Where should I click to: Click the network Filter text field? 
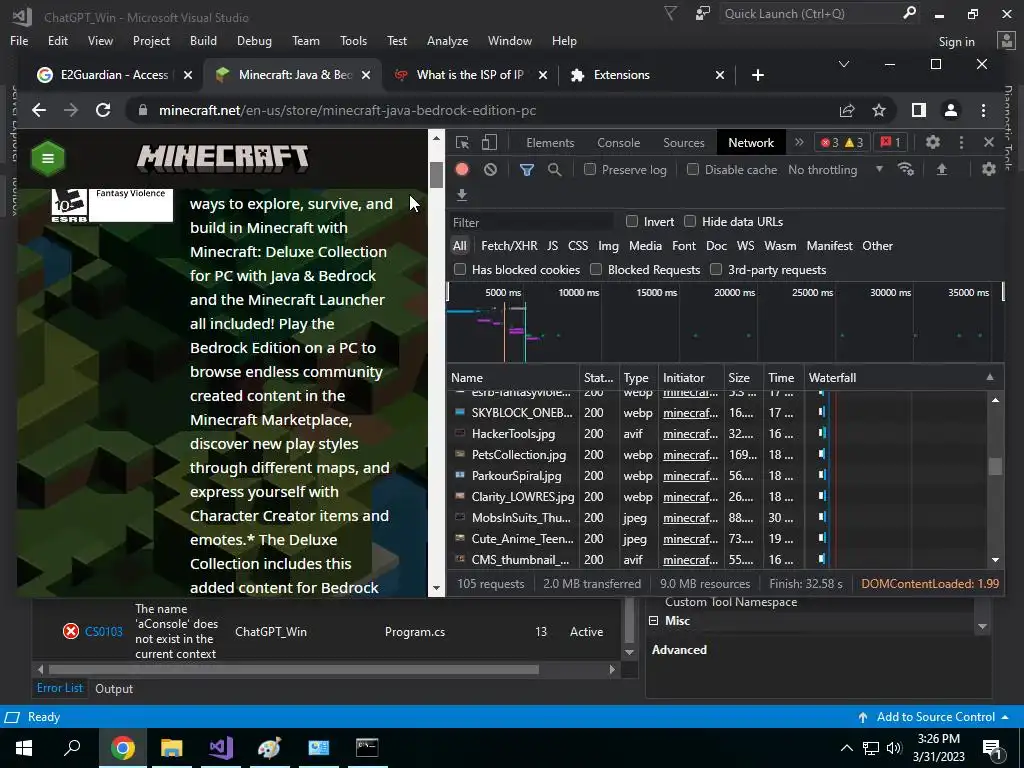tap(531, 222)
